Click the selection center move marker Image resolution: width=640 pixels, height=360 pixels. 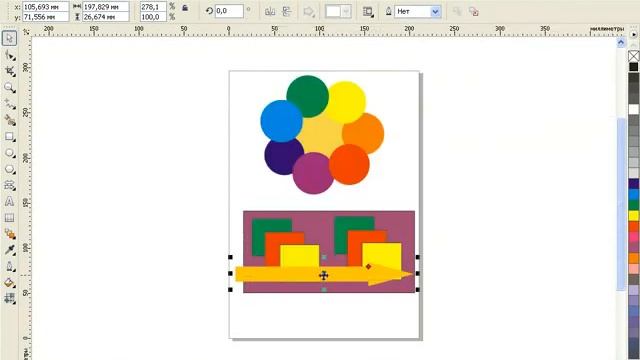(324, 276)
